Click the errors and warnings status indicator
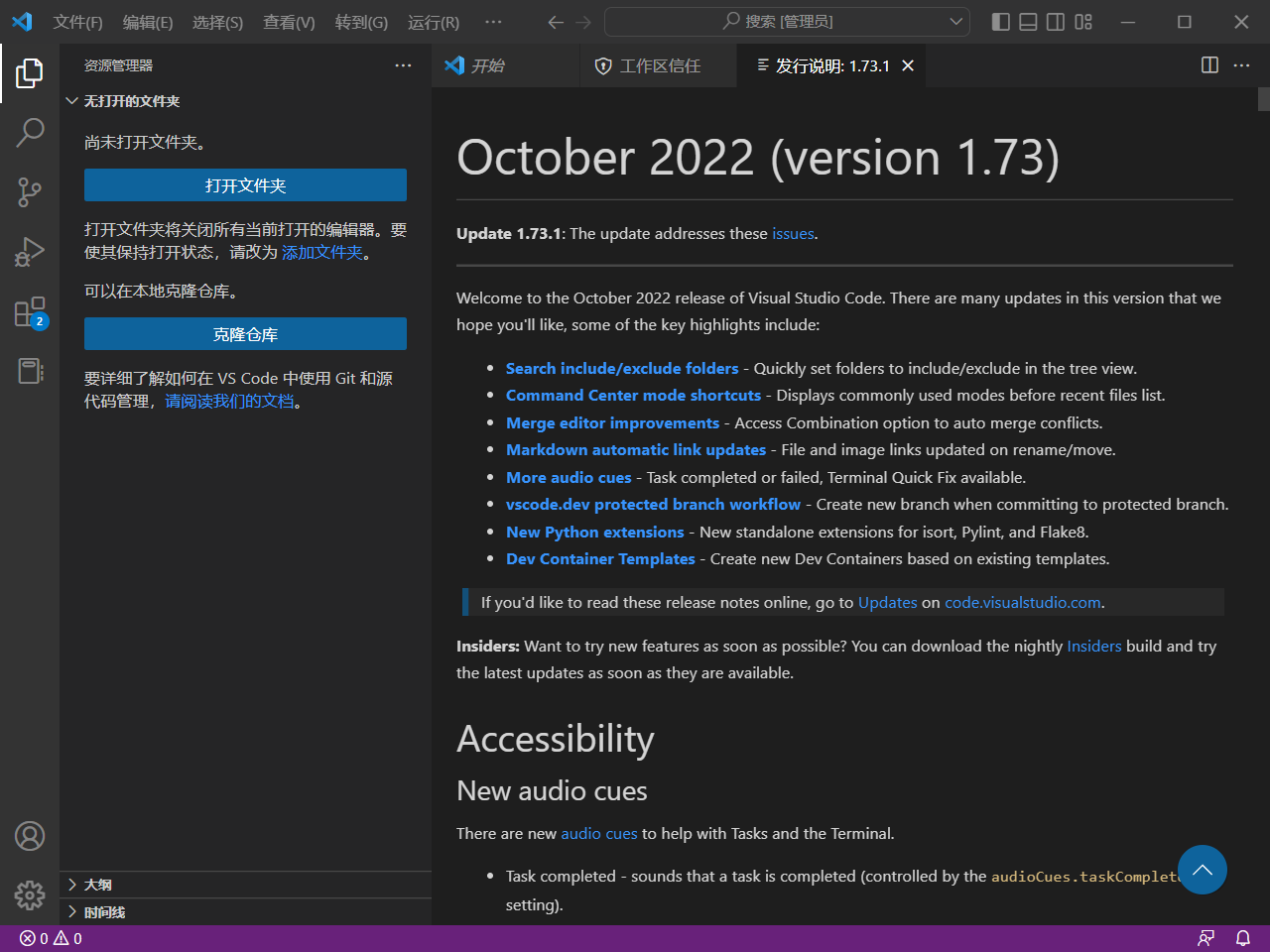1270x952 pixels. click(51, 938)
